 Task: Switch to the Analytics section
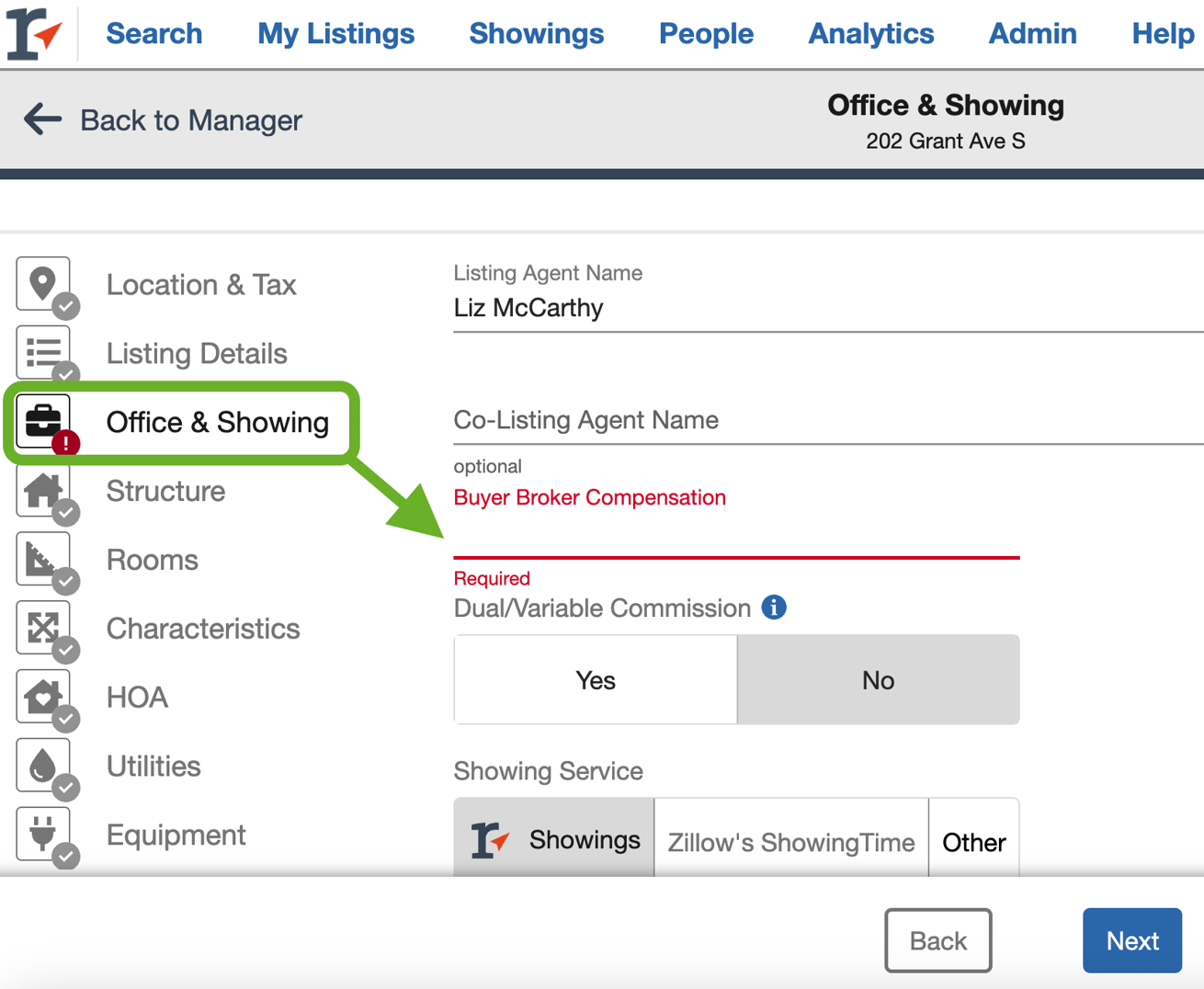point(870,33)
